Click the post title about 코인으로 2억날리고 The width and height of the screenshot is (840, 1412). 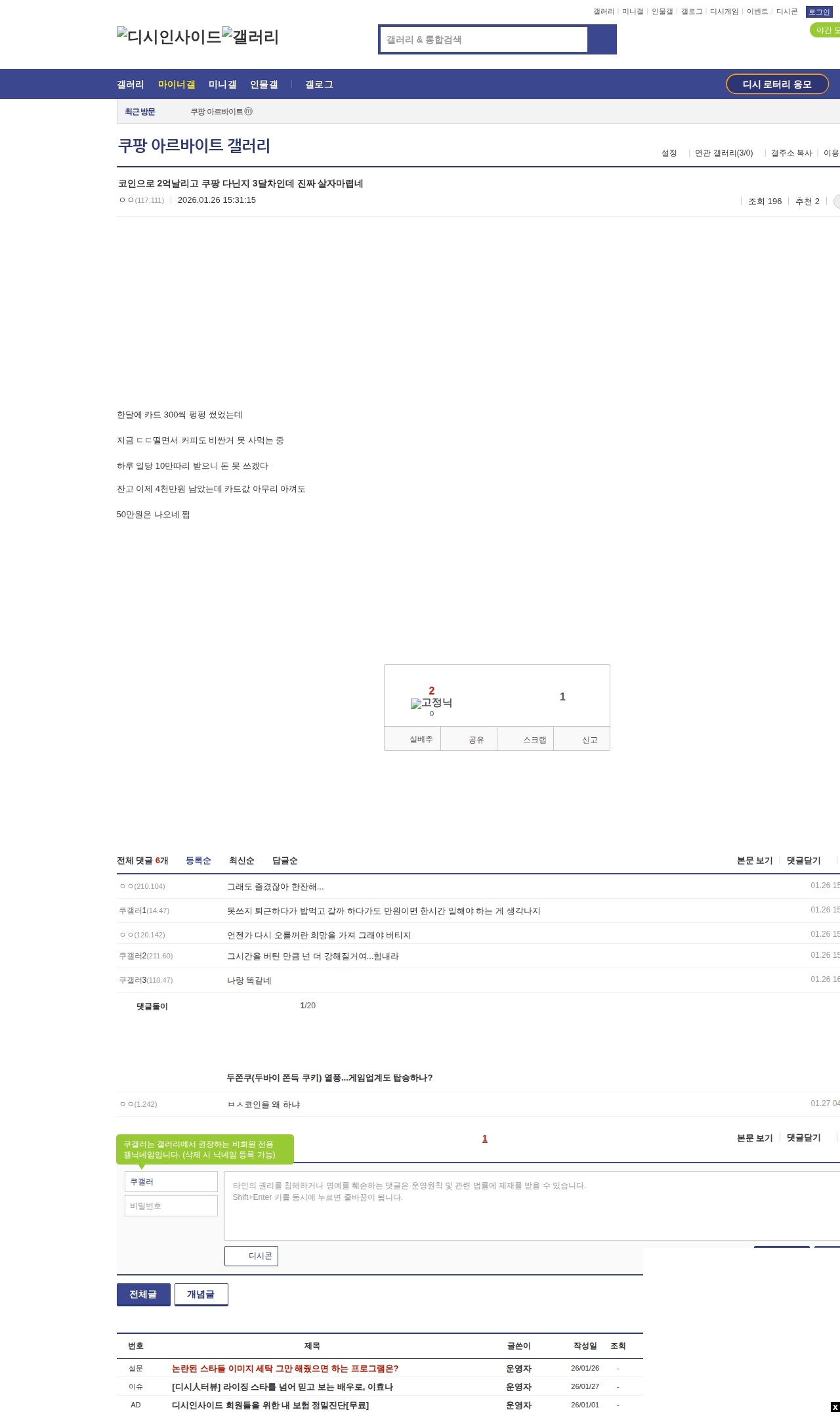(240, 183)
